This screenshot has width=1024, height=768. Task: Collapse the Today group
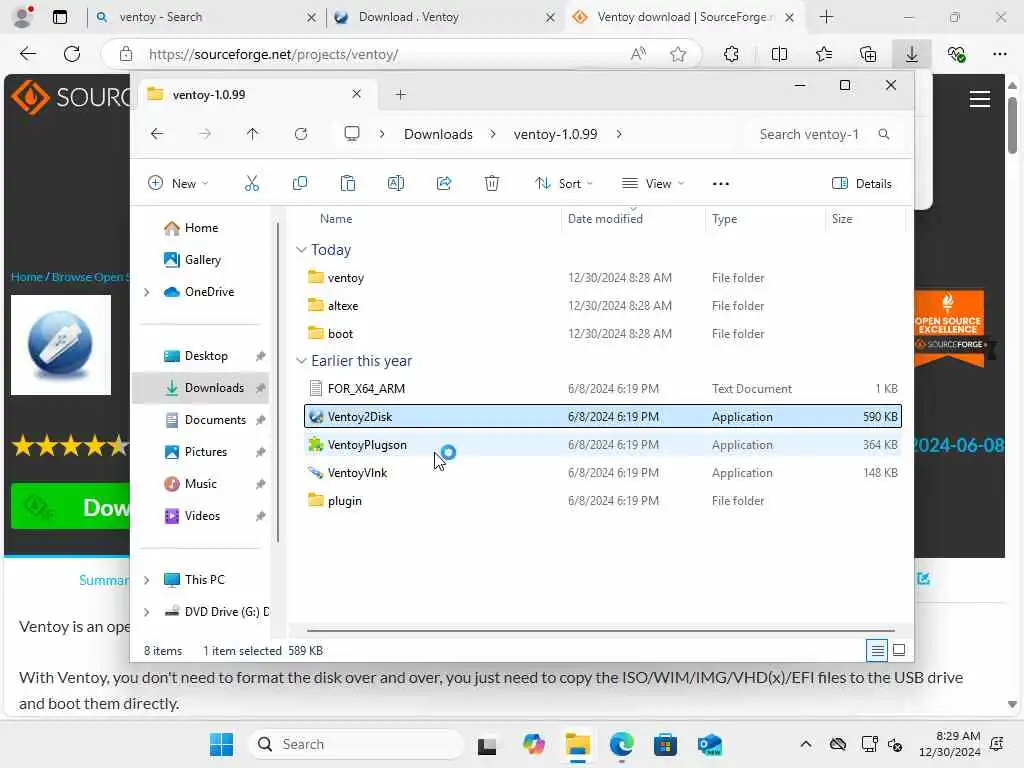point(301,249)
